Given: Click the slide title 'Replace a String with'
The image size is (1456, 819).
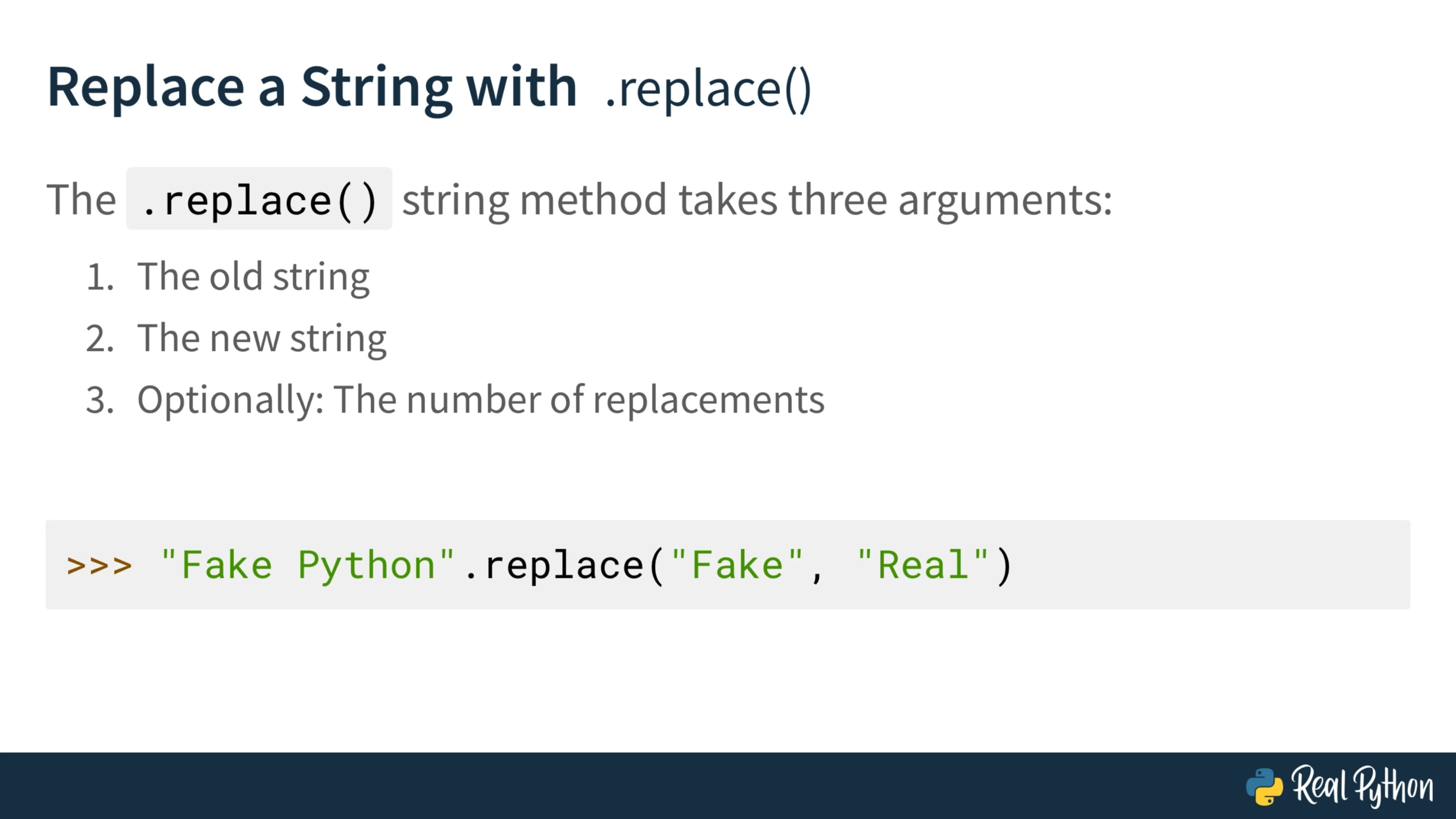Looking at the screenshot, I should coord(312,88).
